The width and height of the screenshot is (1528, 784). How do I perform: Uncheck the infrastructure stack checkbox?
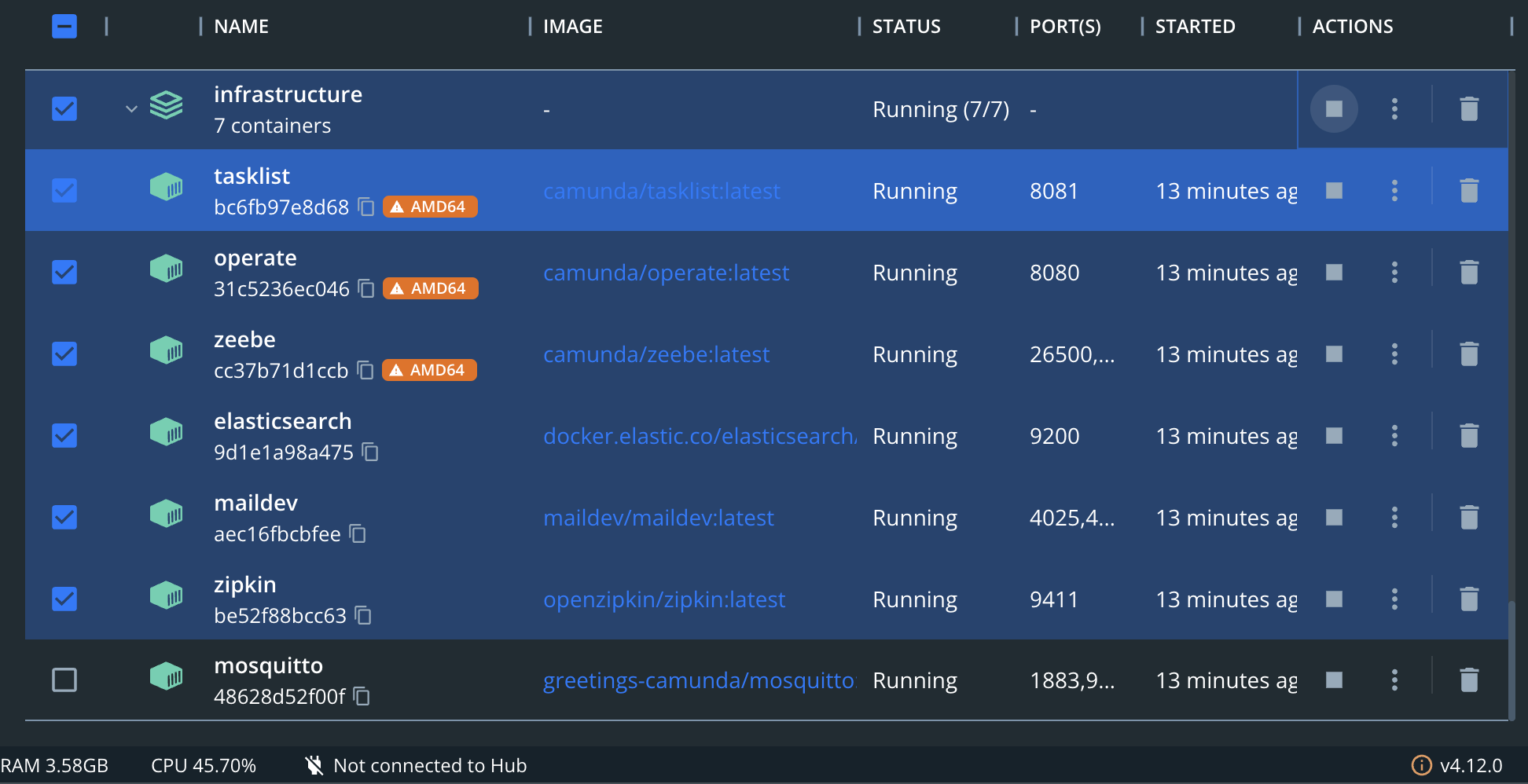pos(64,108)
